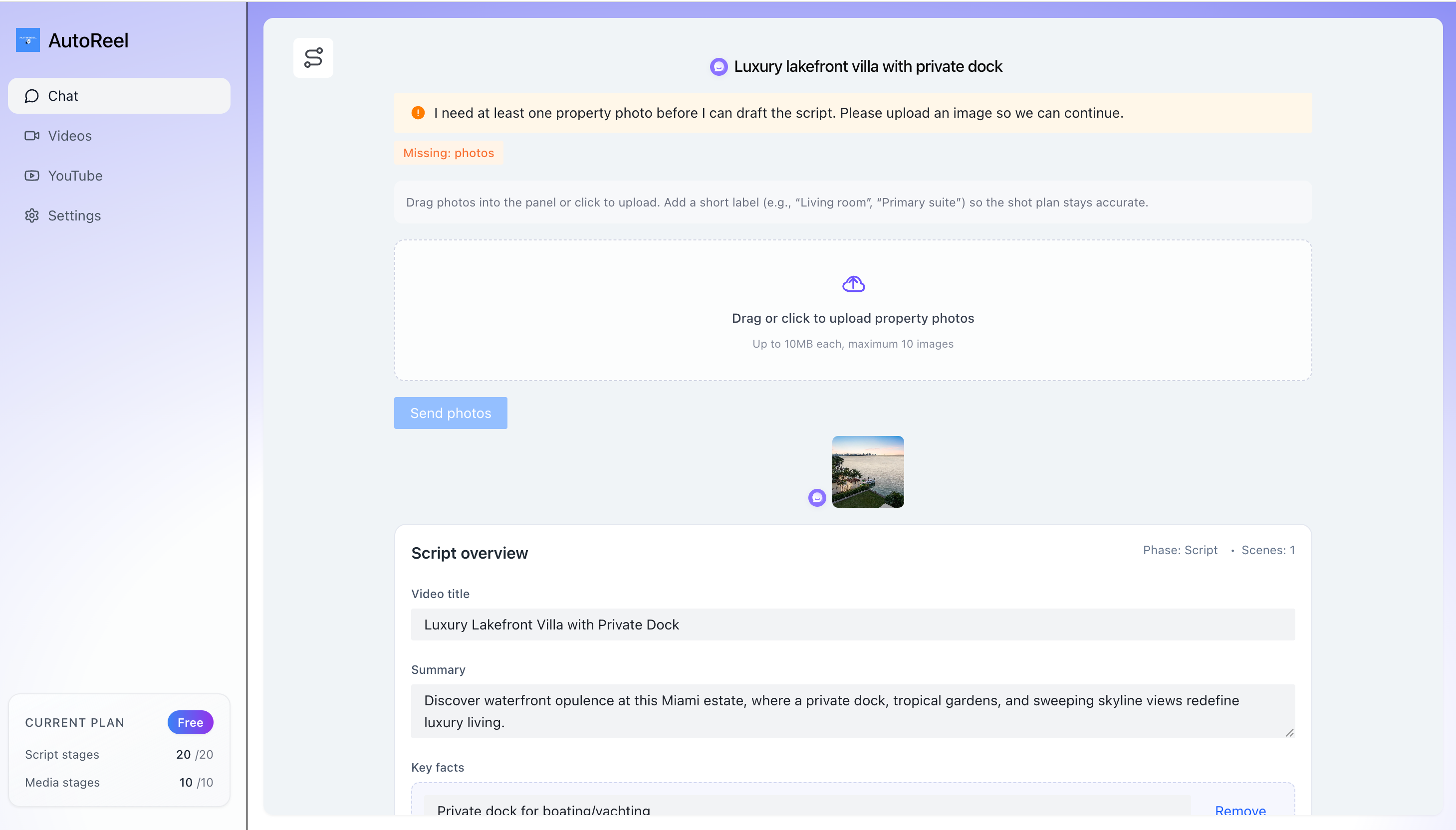Click the Missing: photos tag
This screenshot has width=1456, height=830.
(448, 153)
